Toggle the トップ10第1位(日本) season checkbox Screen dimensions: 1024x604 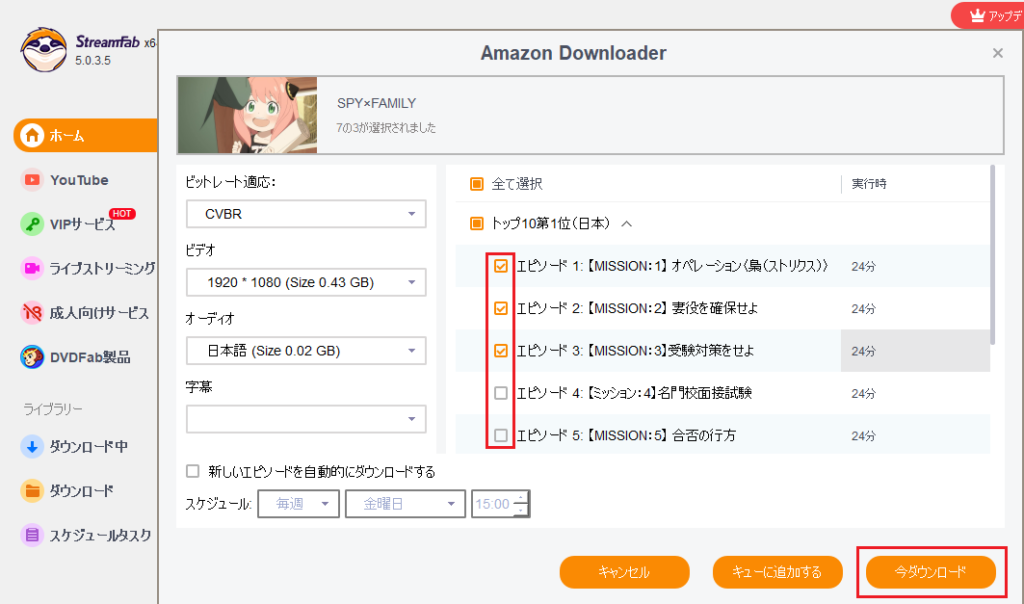click(x=477, y=224)
